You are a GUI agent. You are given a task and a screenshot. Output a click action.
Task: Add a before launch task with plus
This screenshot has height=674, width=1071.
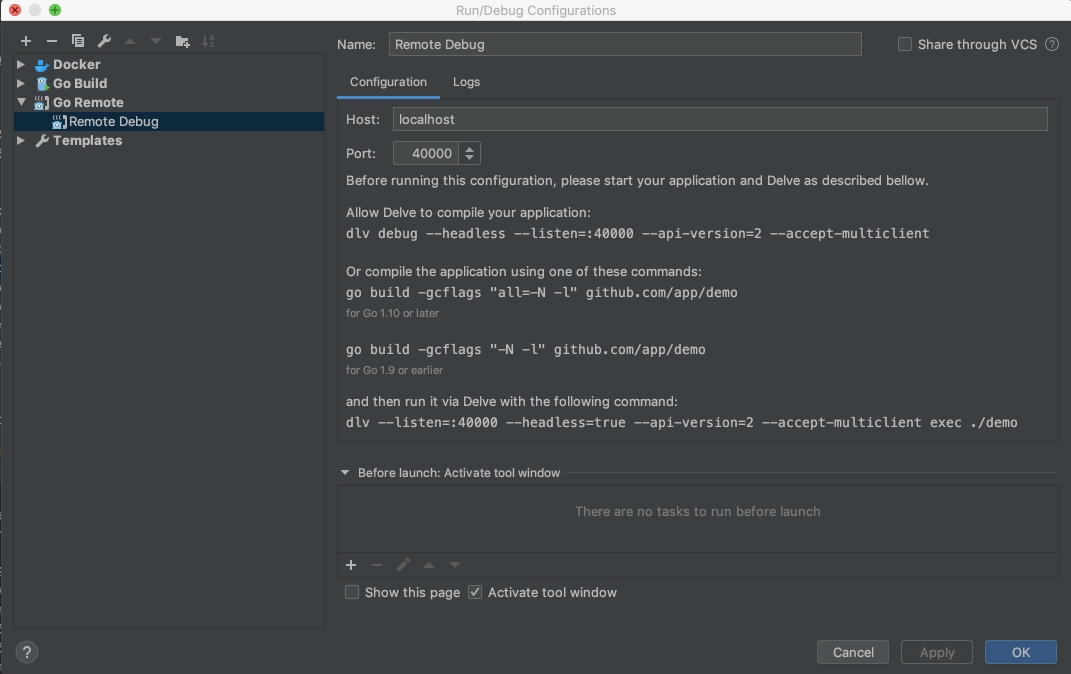pos(351,565)
